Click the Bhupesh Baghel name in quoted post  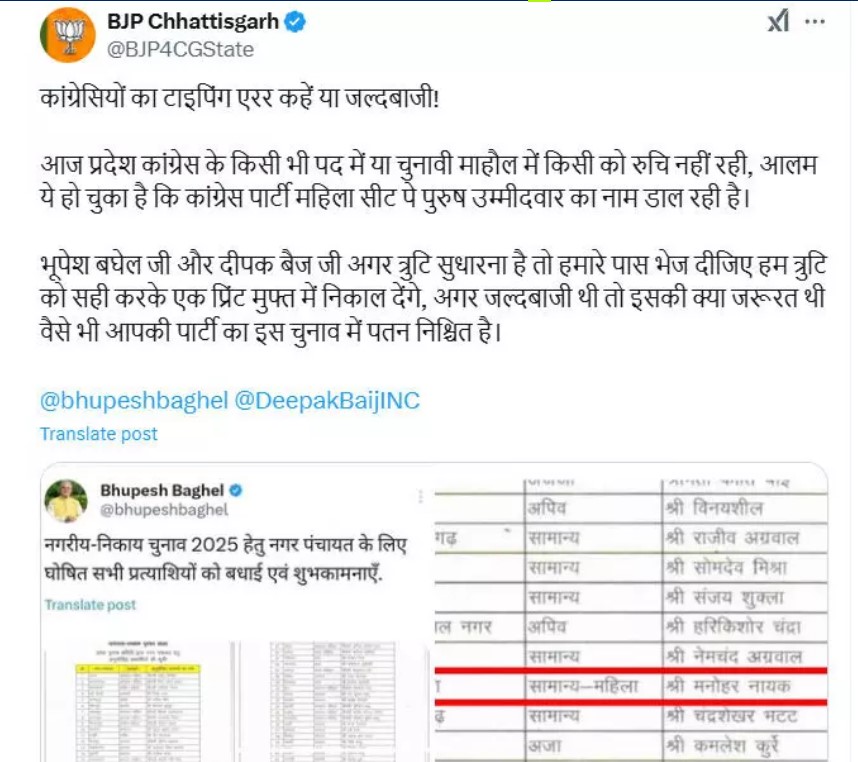[x=162, y=490]
